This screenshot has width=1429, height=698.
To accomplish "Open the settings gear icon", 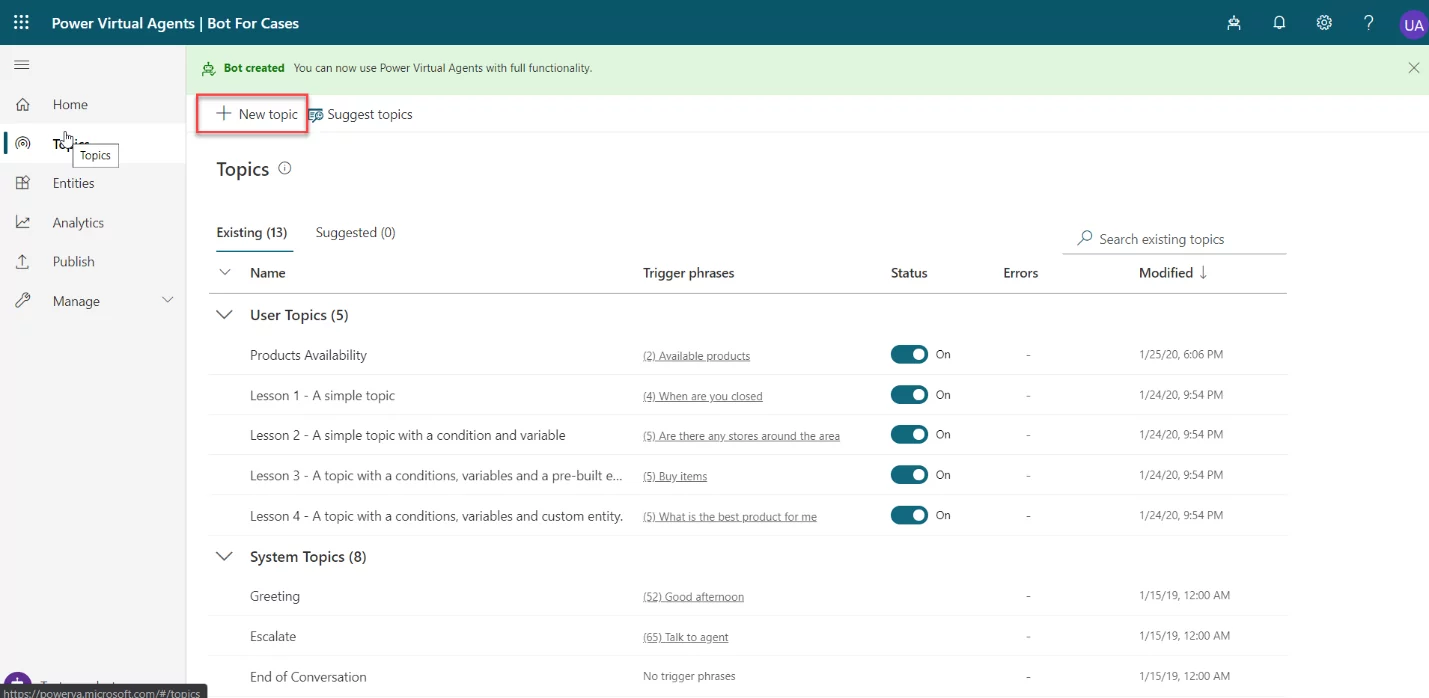I will pos(1324,23).
